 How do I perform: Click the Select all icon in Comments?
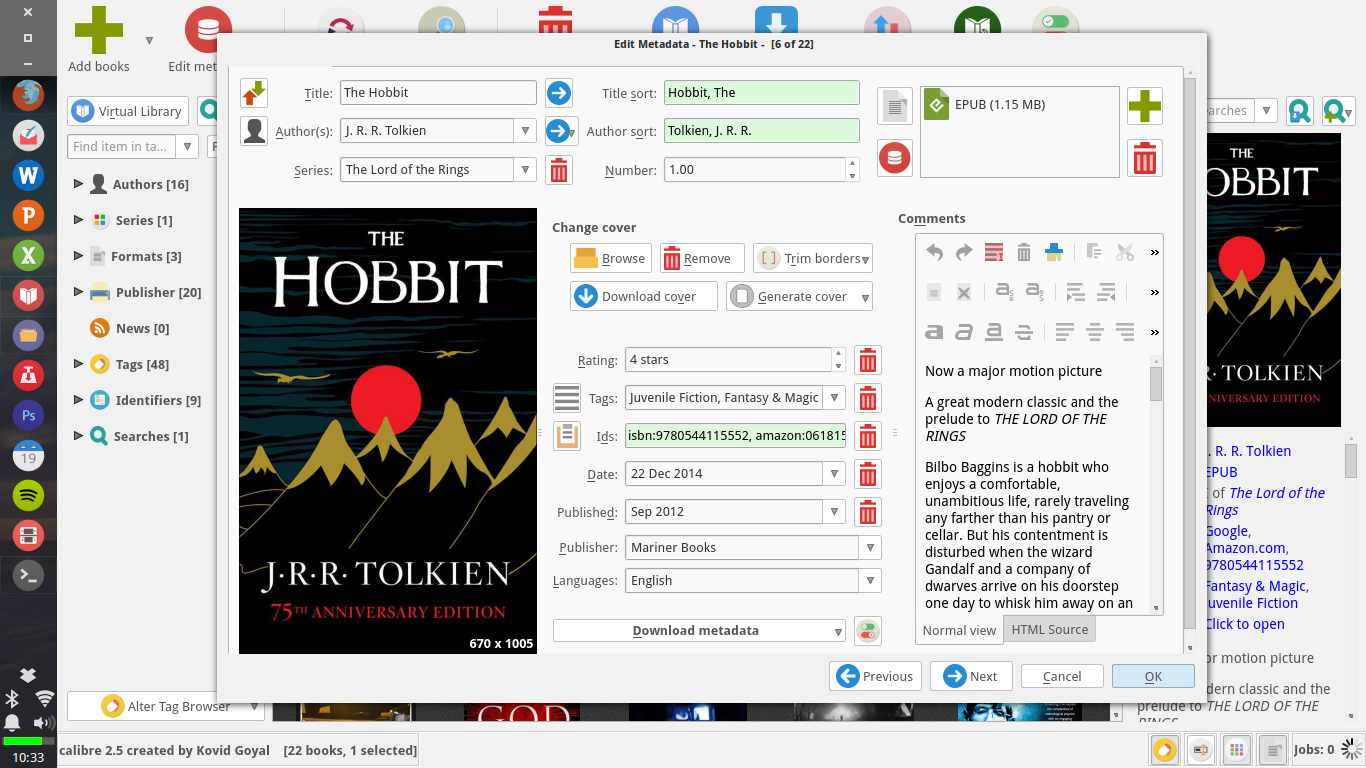pos(994,252)
